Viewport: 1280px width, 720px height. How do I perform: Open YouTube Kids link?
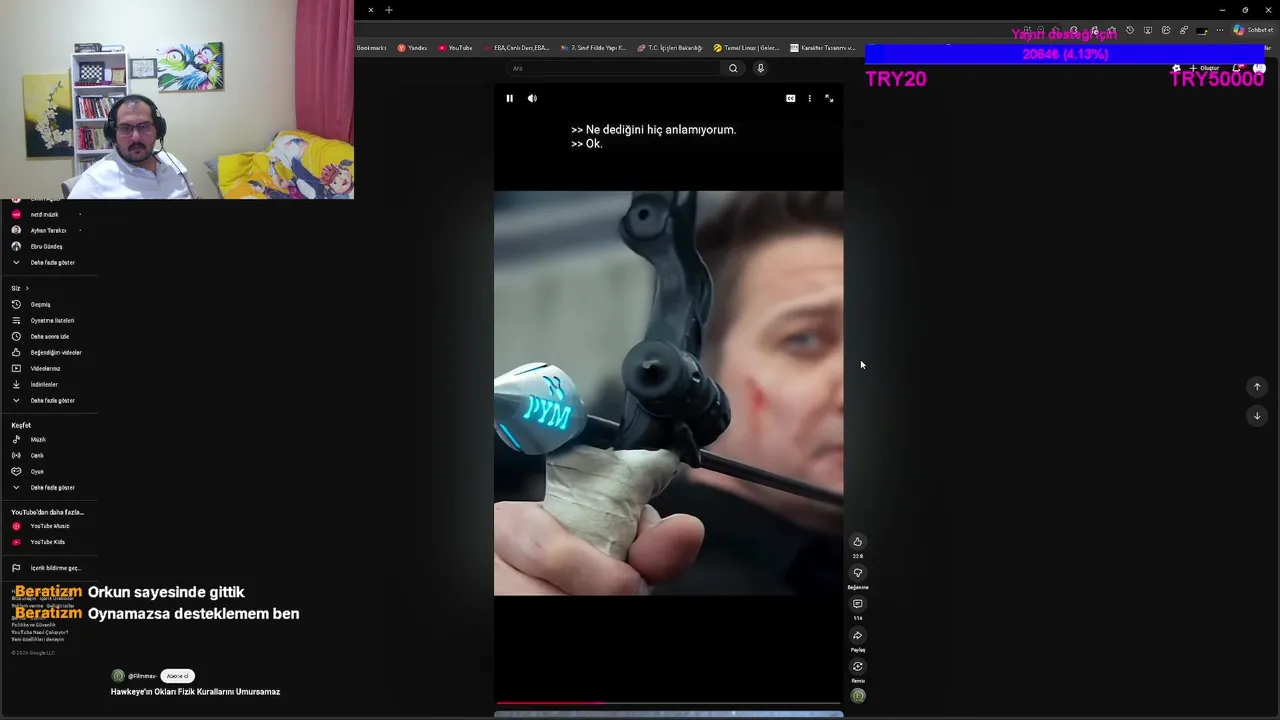(x=48, y=542)
